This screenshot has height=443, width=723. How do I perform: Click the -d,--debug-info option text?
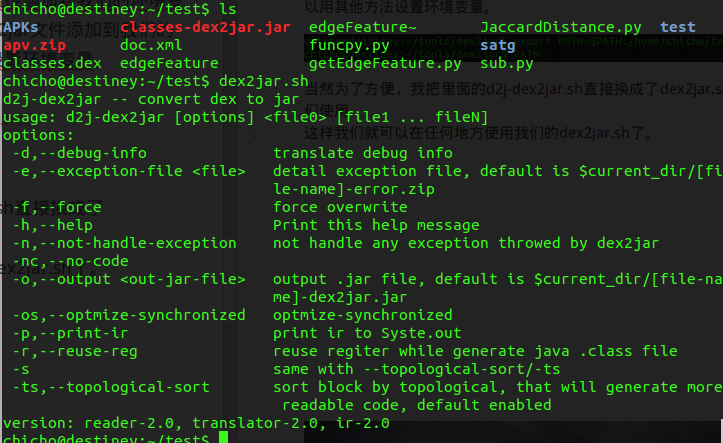80,153
